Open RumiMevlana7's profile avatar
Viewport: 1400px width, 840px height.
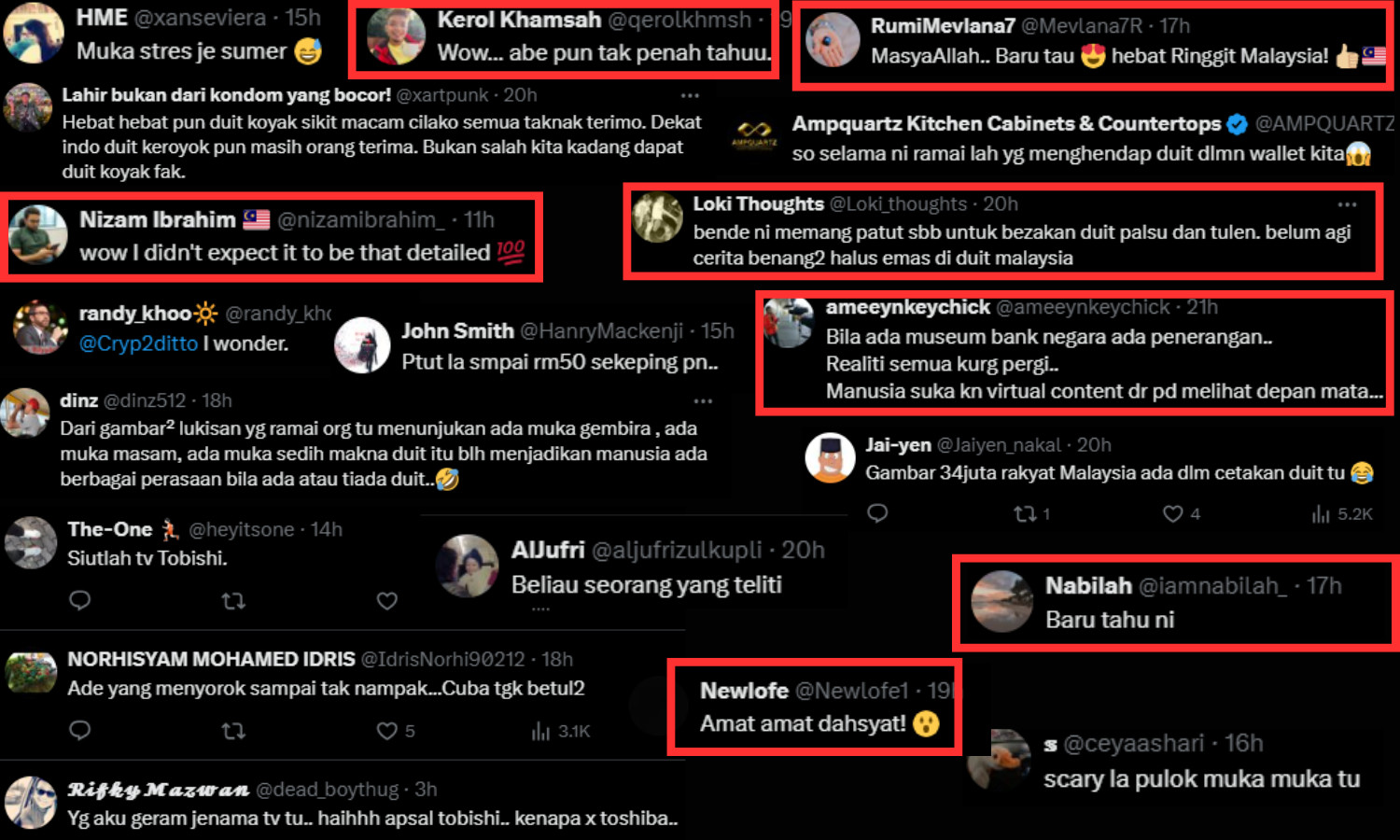[x=832, y=40]
